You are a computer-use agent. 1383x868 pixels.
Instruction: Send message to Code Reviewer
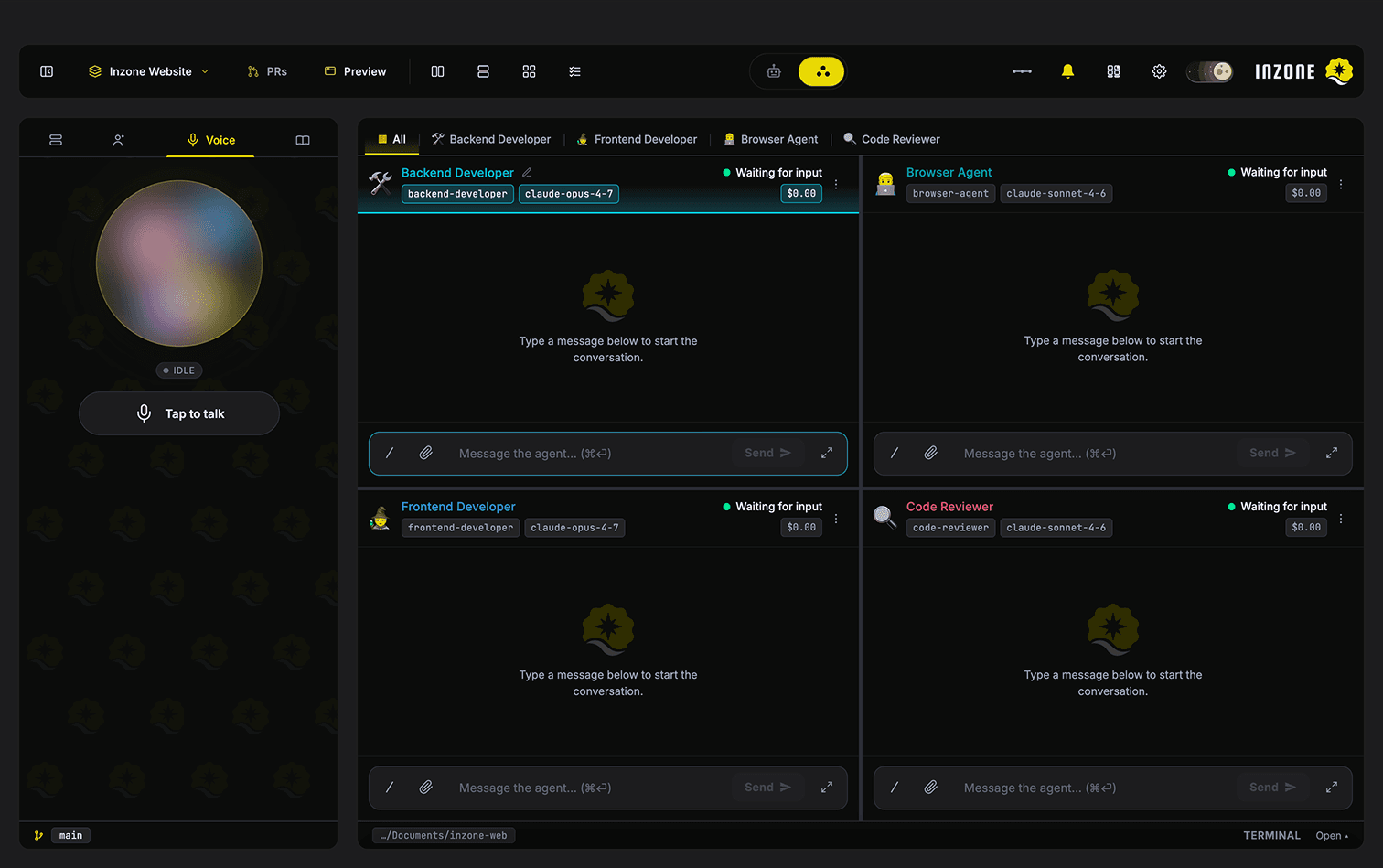[x=1272, y=788]
